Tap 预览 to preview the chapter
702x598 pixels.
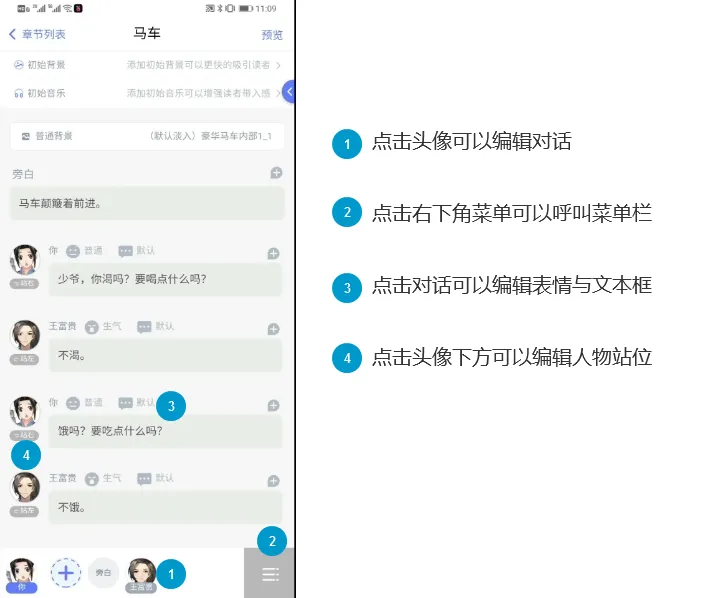point(272,34)
